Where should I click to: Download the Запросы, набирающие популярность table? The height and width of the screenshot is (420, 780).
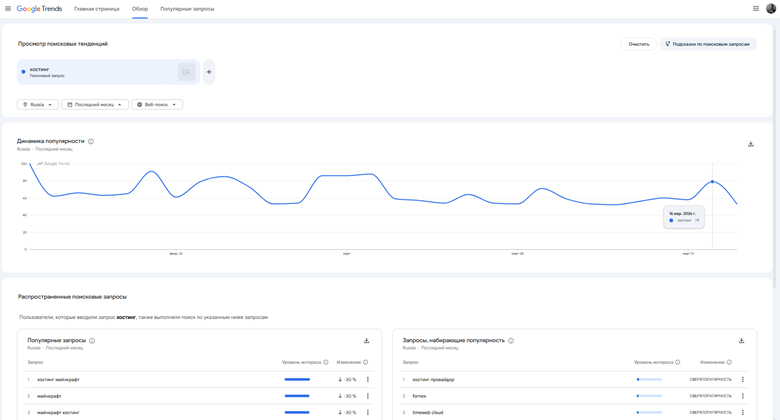pos(741,341)
